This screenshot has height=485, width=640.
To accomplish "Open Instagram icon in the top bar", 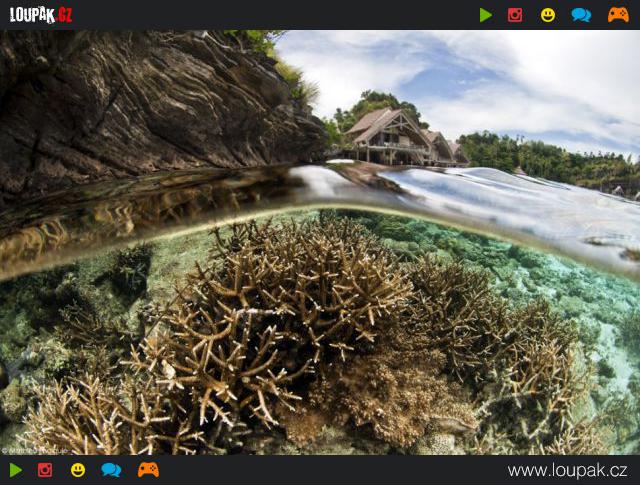I will point(515,15).
